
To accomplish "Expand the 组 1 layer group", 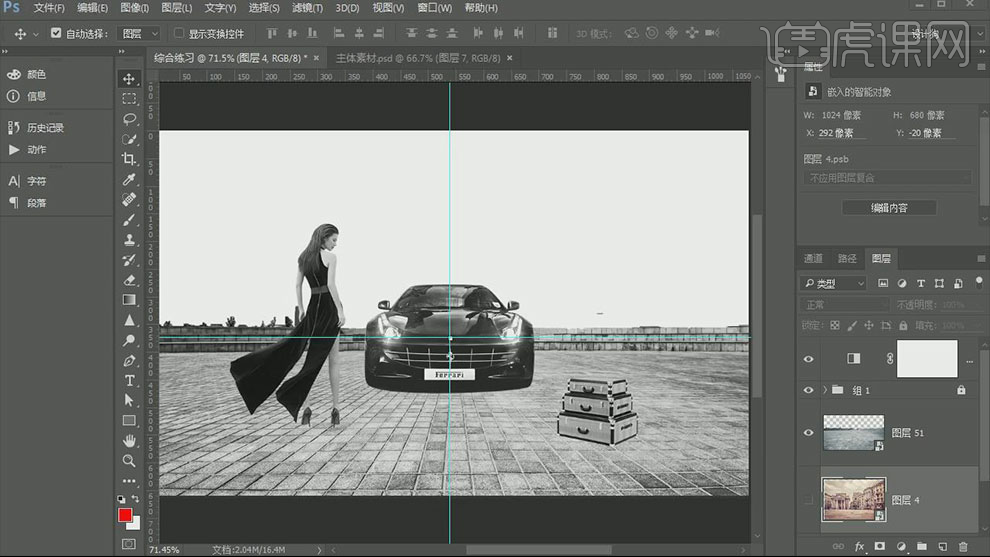I will (825, 390).
